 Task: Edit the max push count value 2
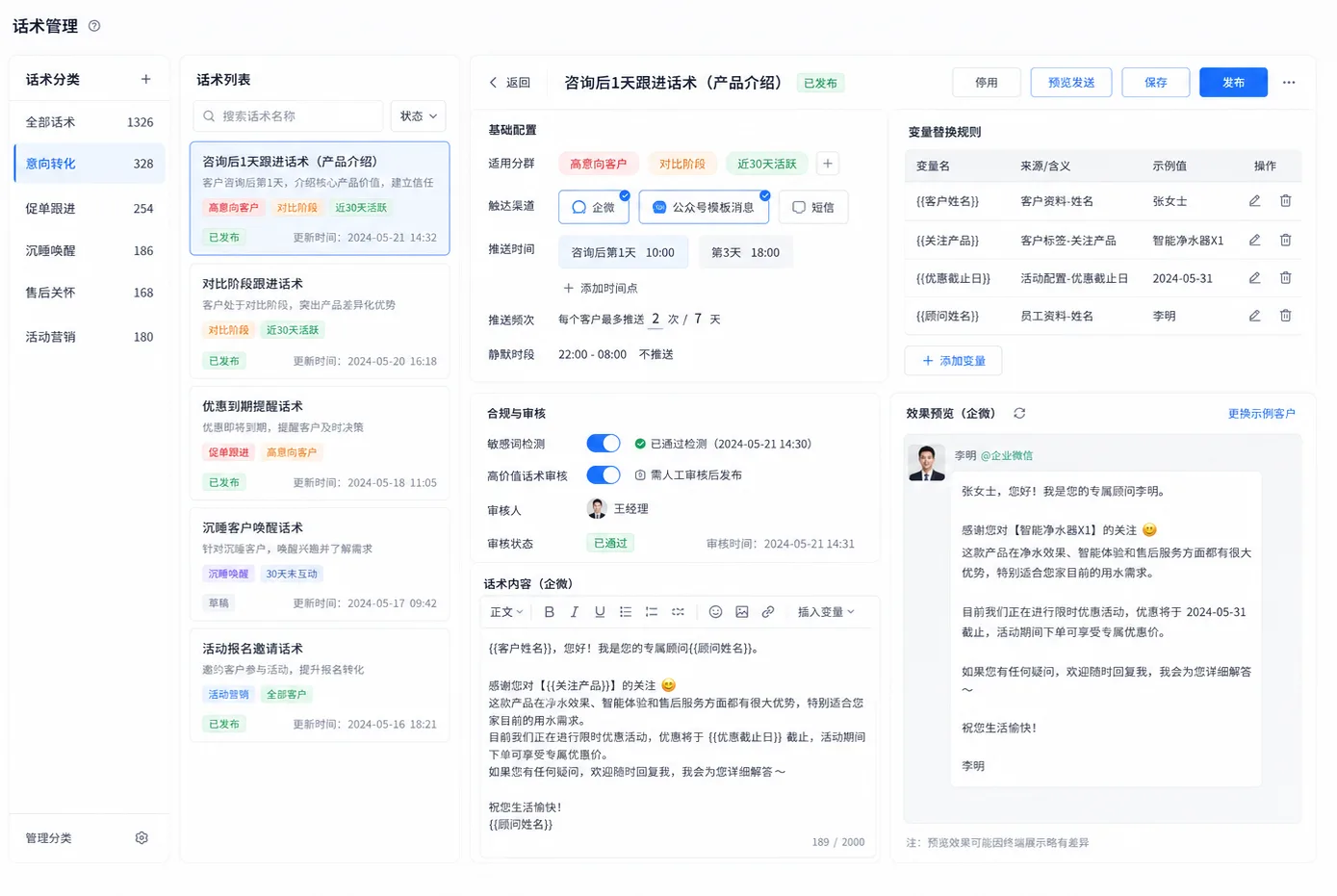pos(656,319)
